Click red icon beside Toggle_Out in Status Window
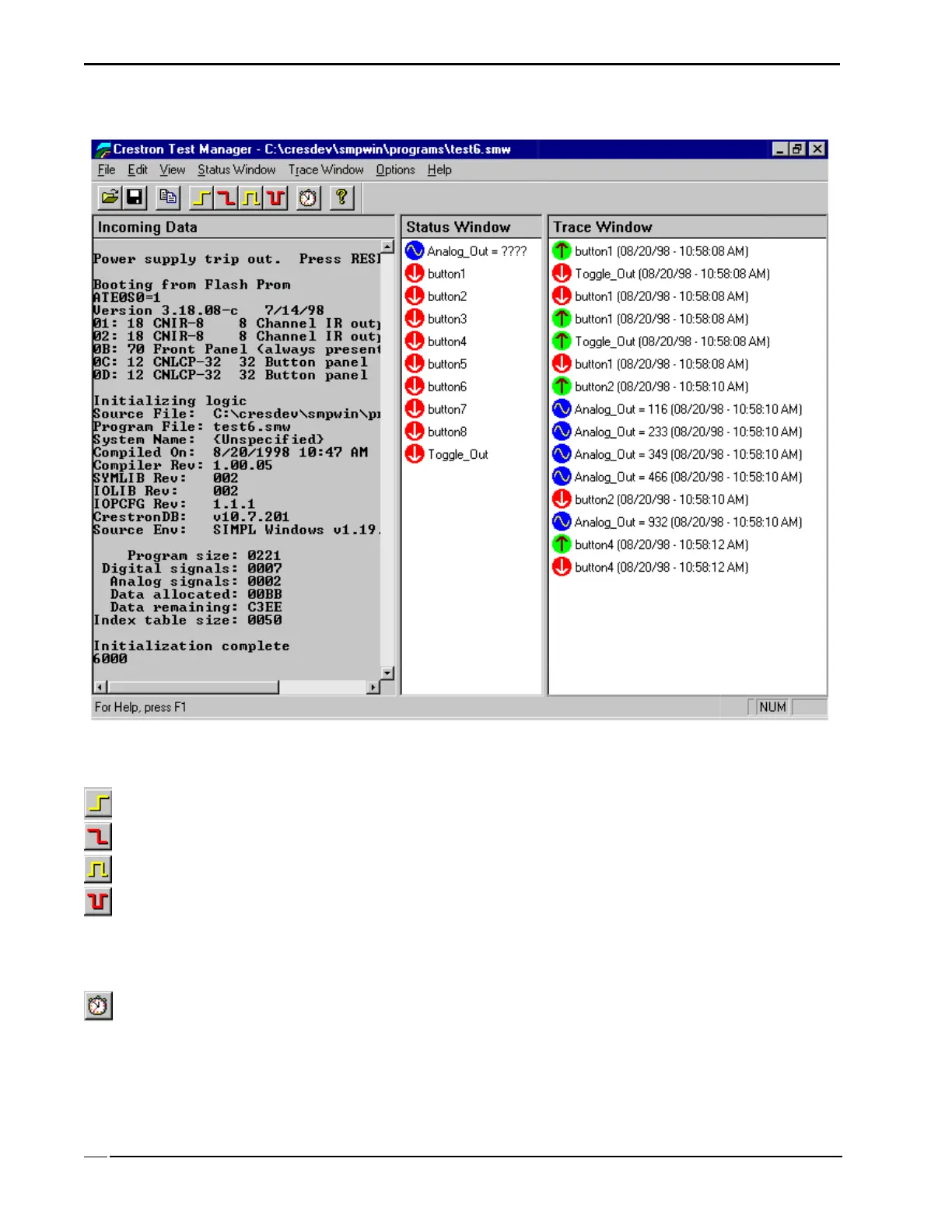The width and height of the screenshot is (952, 1232). click(415, 453)
